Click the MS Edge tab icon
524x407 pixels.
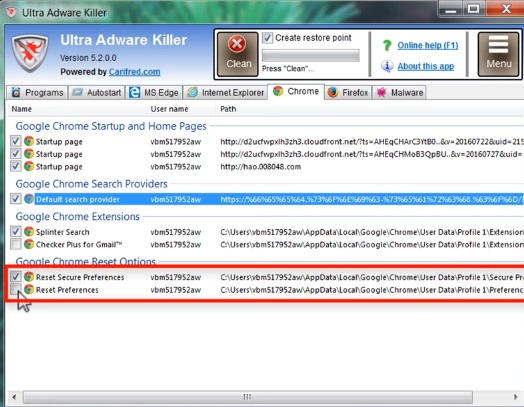tap(134, 92)
